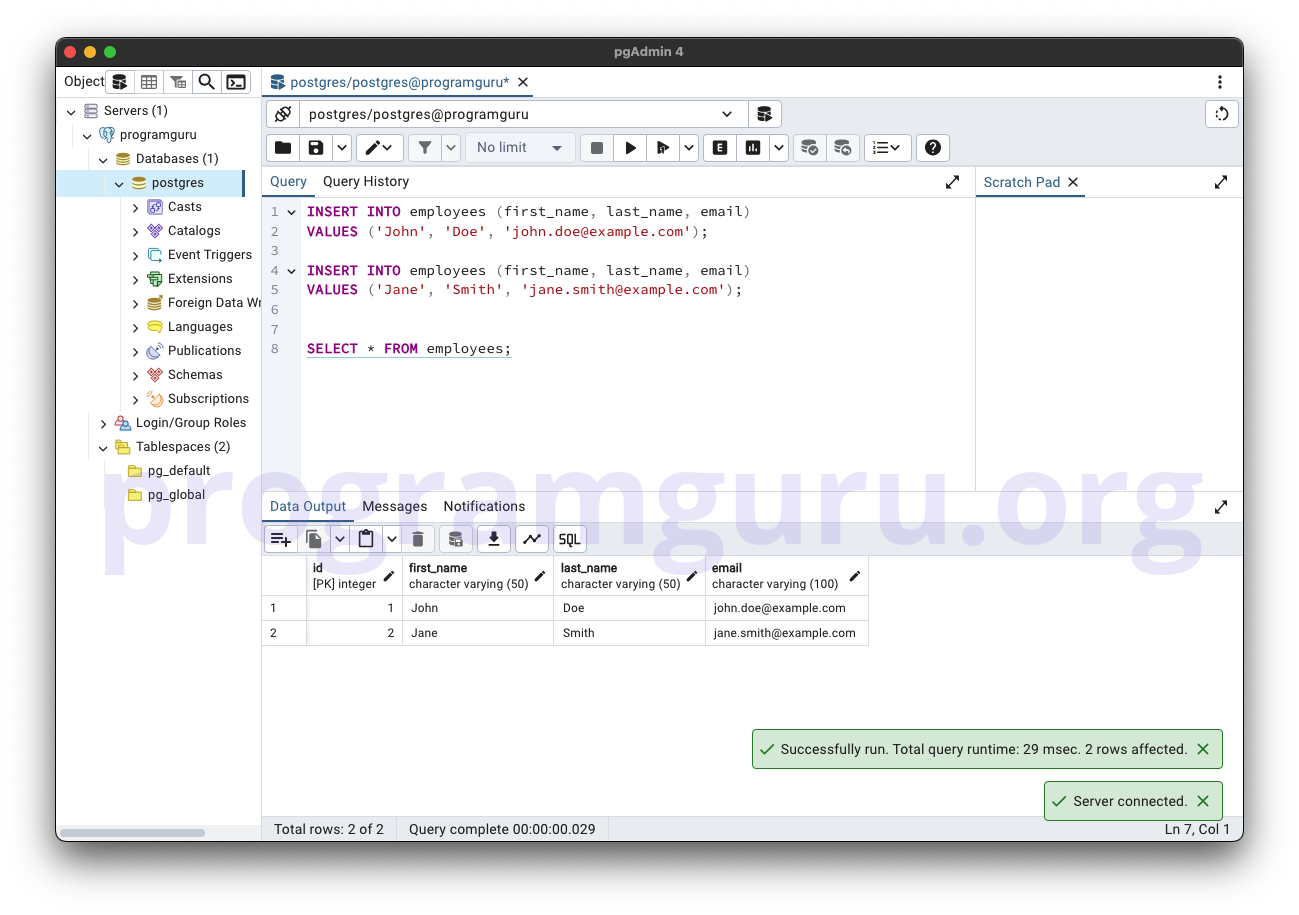Open the explain options dropdown arrow

click(778, 148)
